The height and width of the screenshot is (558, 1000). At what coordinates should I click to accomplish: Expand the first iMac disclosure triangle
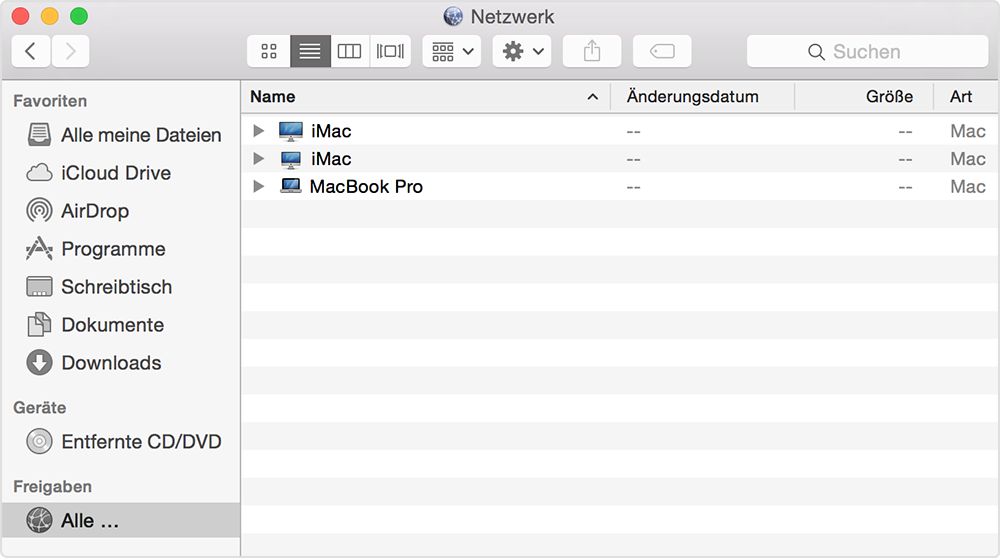[258, 131]
